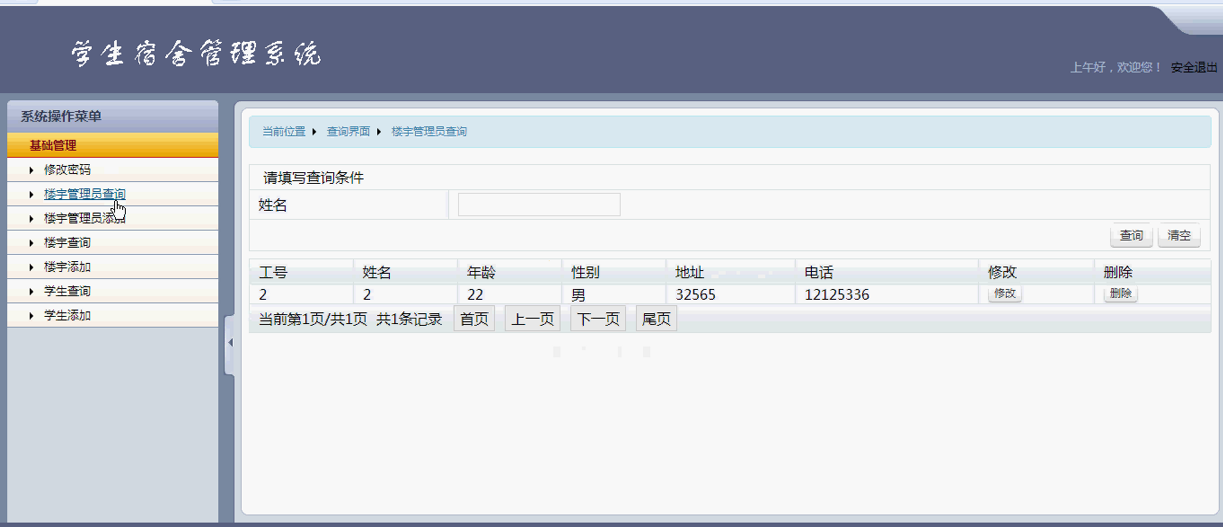The width and height of the screenshot is (1223, 527).
Task: Click 修改 button in row 2
Action: 1005,294
